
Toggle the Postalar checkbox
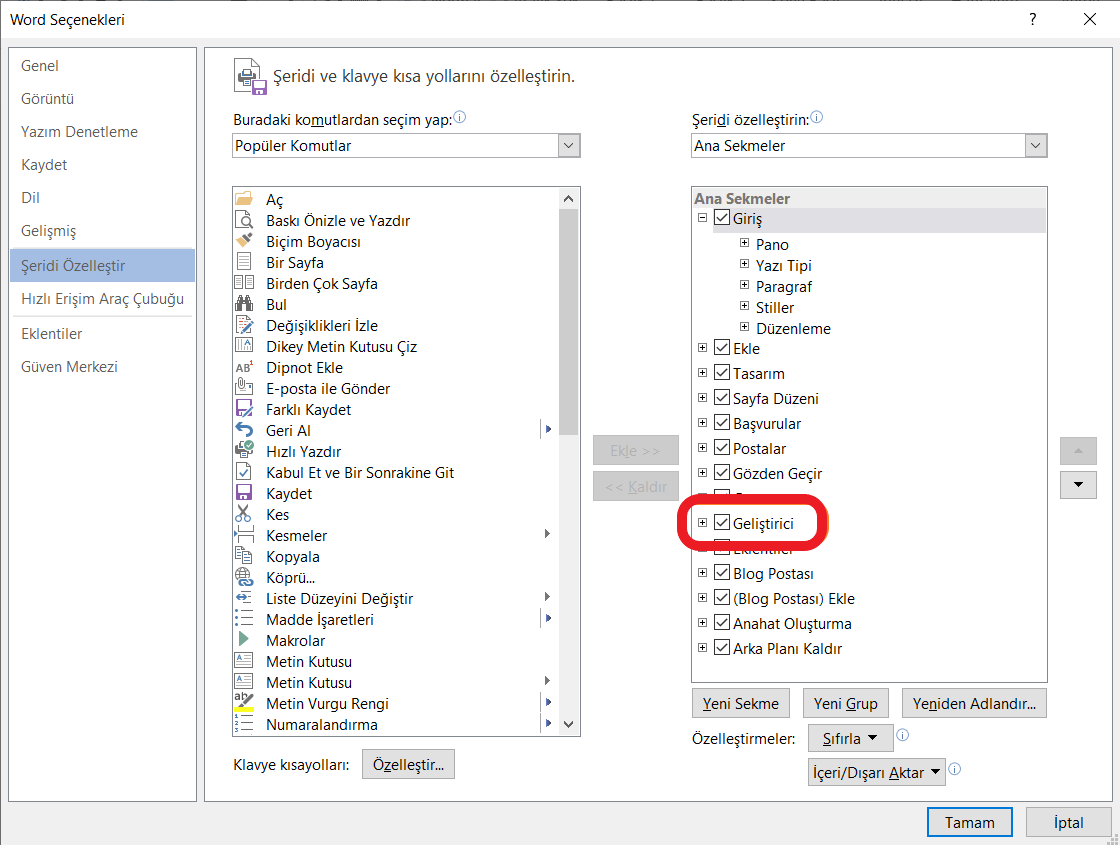pyautogui.click(x=722, y=448)
